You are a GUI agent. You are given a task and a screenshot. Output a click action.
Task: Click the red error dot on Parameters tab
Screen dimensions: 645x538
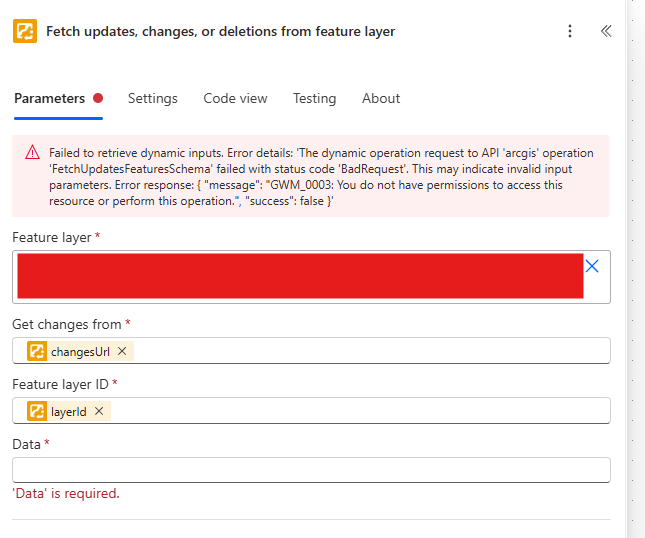98,98
